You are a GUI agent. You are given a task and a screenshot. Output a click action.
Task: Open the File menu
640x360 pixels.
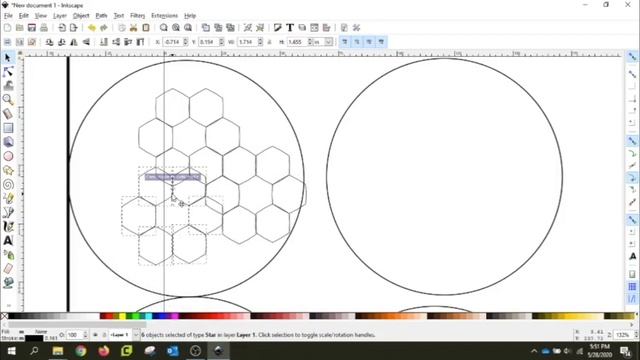point(8,16)
